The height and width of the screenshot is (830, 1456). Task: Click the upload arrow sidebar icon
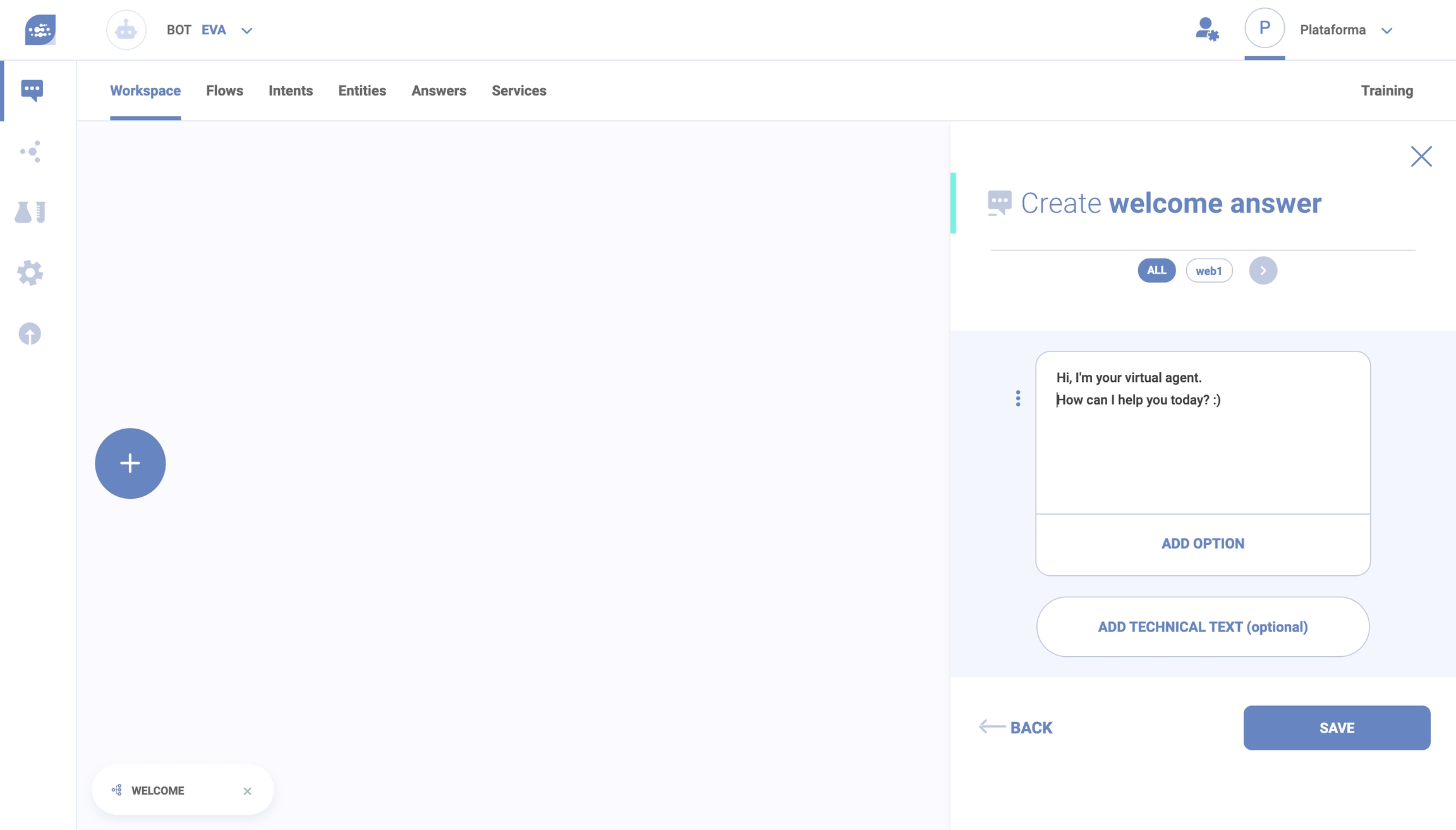click(x=30, y=334)
